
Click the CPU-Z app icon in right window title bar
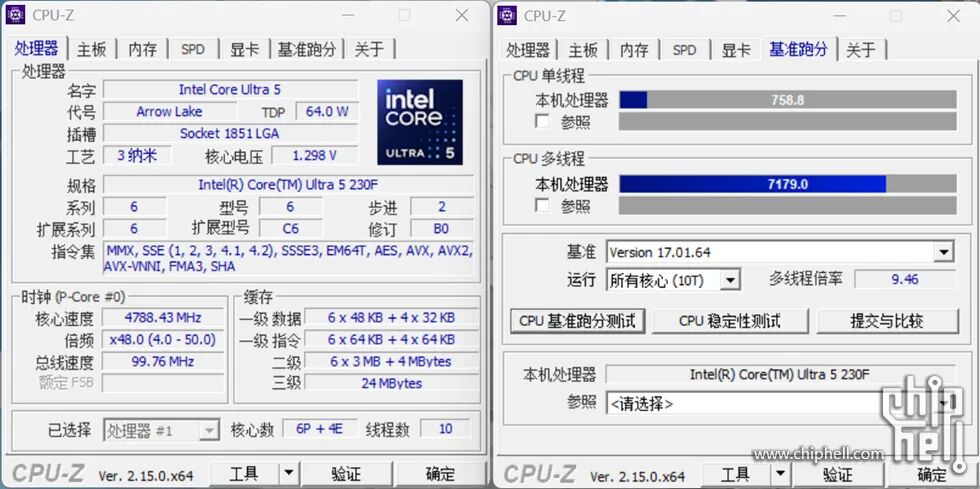pyautogui.click(x=507, y=15)
